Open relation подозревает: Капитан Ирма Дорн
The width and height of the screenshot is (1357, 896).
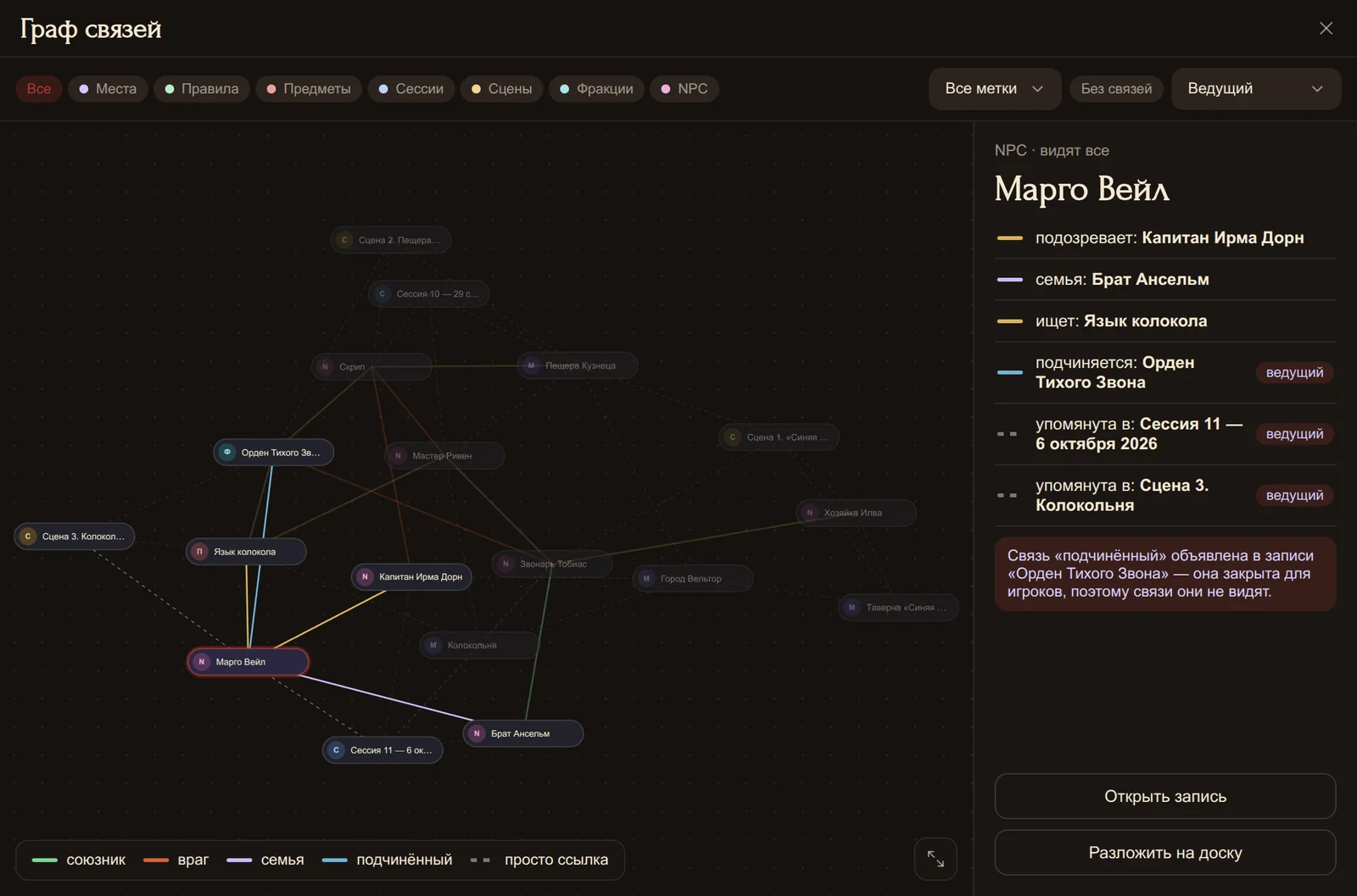[1165, 238]
